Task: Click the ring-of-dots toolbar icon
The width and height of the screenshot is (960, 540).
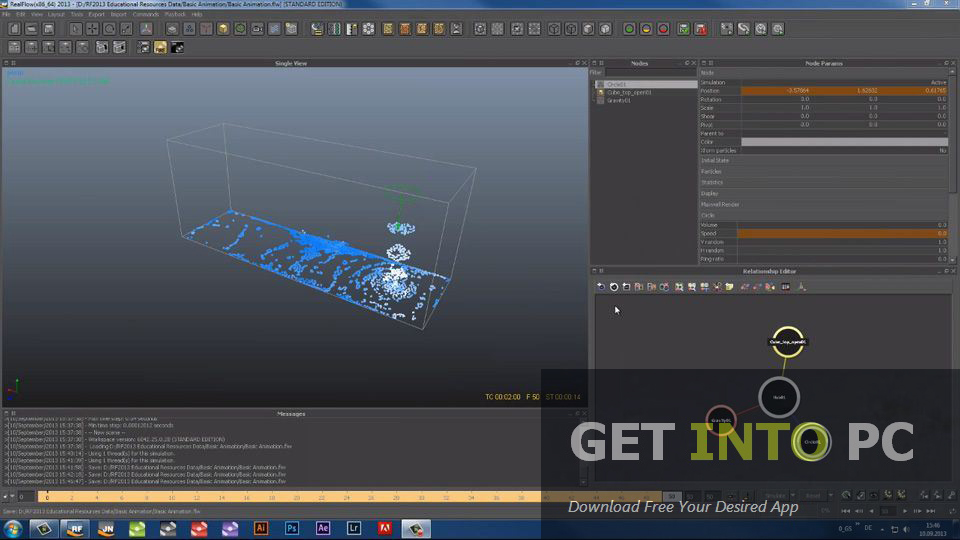Action: point(368,29)
